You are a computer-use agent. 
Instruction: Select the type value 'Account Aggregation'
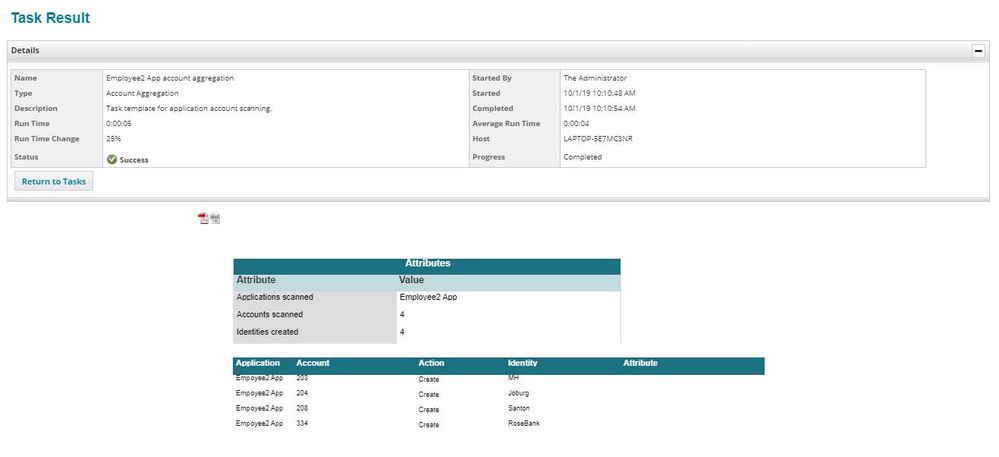(x=142, y=93)
